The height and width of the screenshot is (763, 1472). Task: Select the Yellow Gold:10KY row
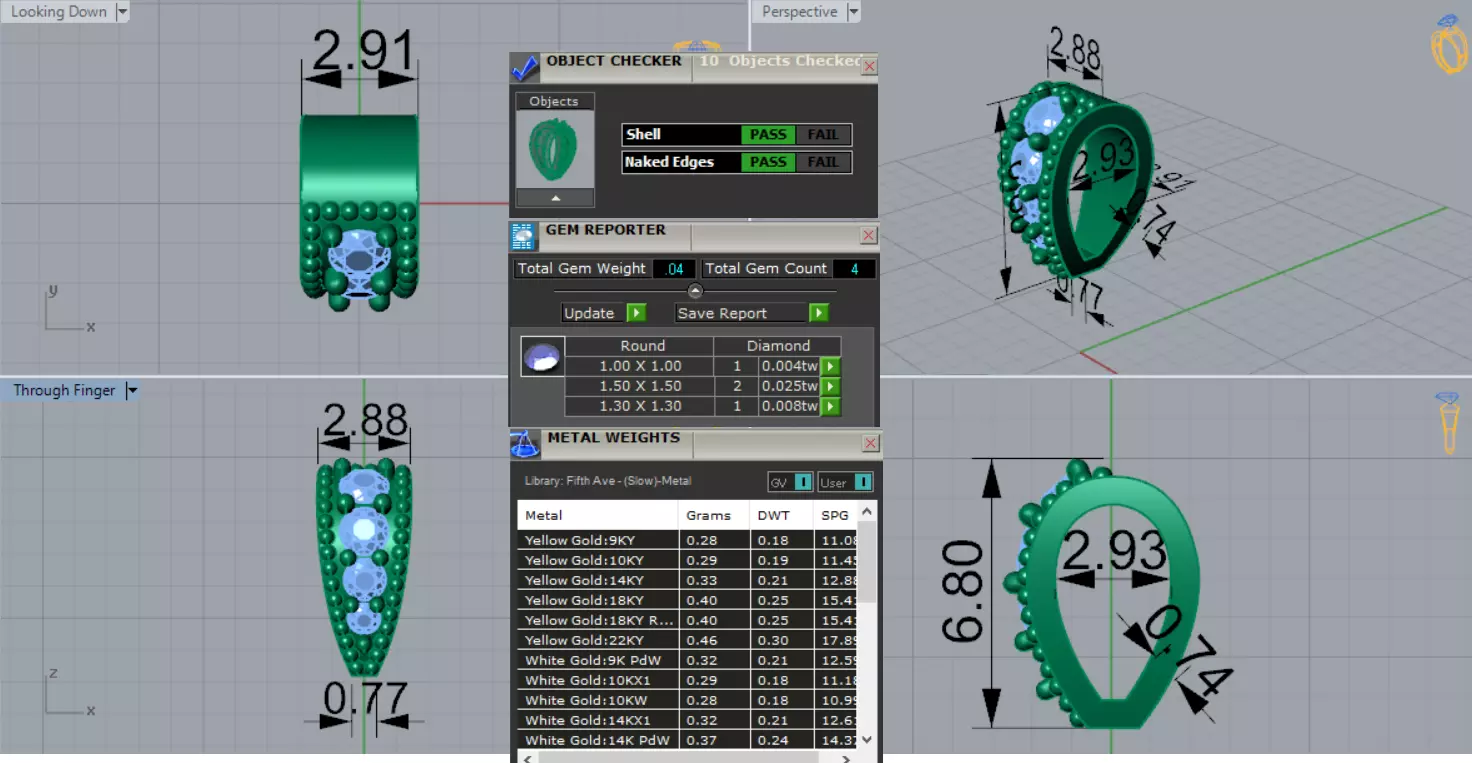click(687, 560)
